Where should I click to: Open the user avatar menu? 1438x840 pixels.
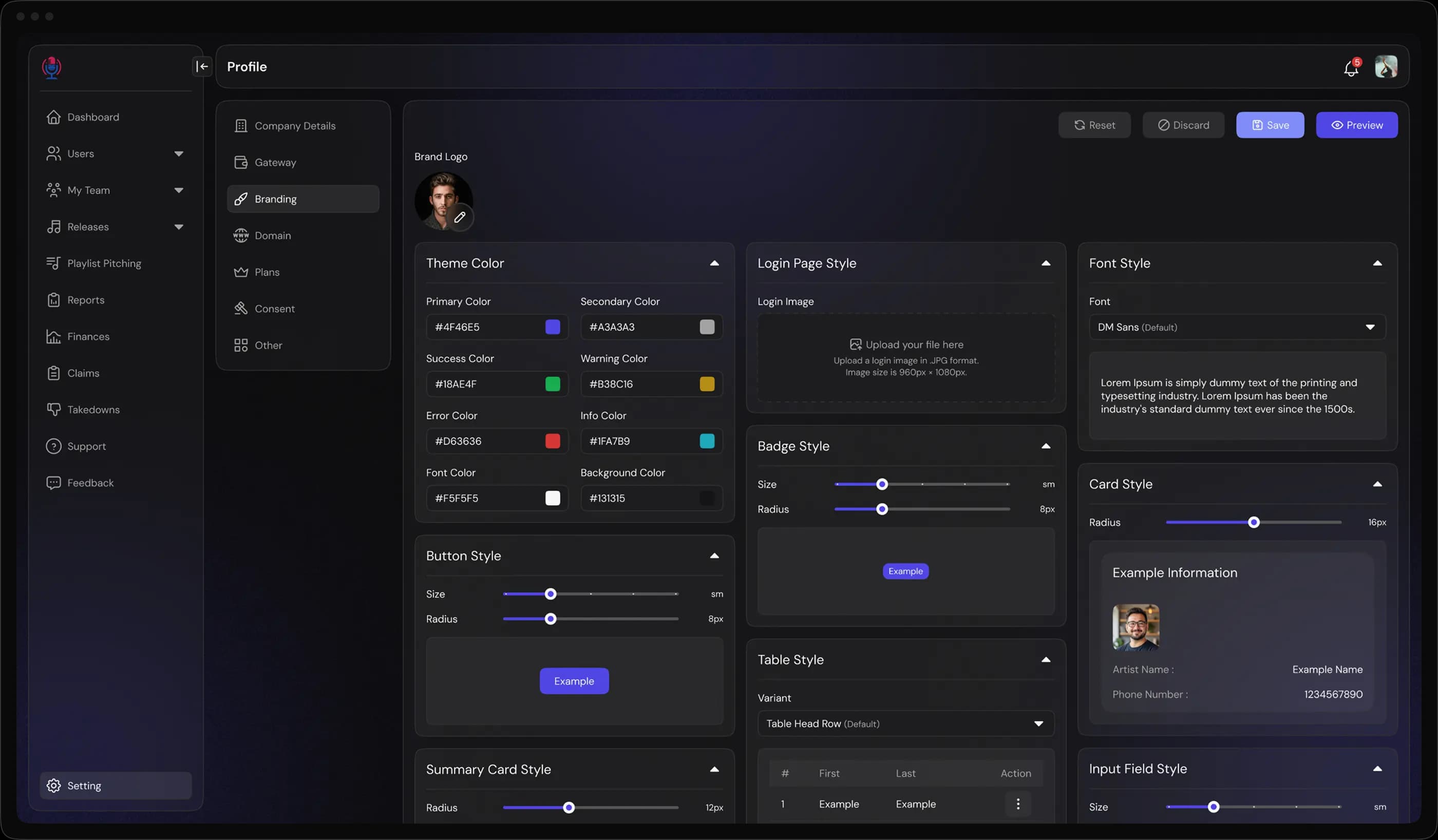tap(1386, 67)
